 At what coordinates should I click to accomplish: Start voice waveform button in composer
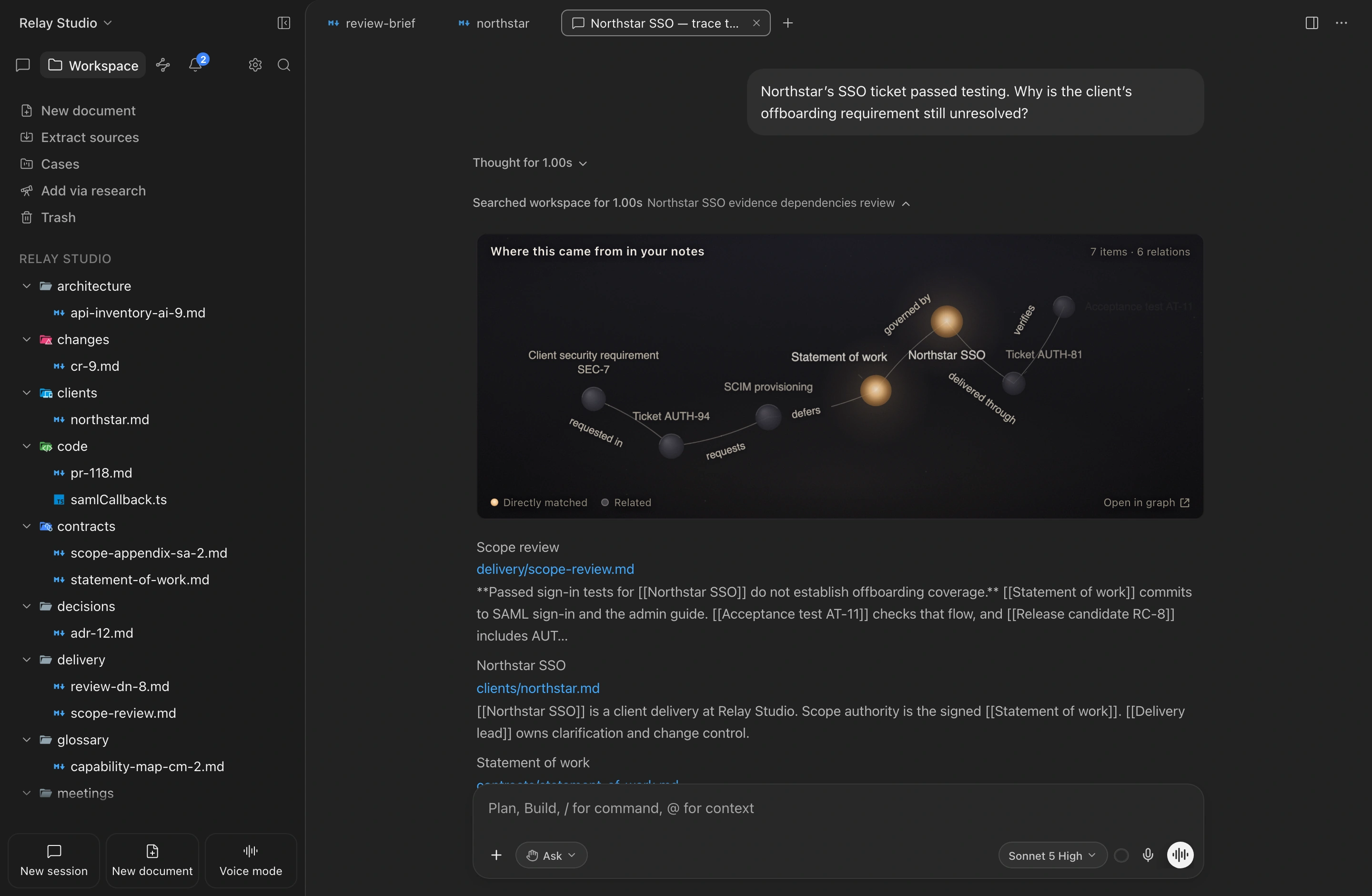coord(1180,855)
